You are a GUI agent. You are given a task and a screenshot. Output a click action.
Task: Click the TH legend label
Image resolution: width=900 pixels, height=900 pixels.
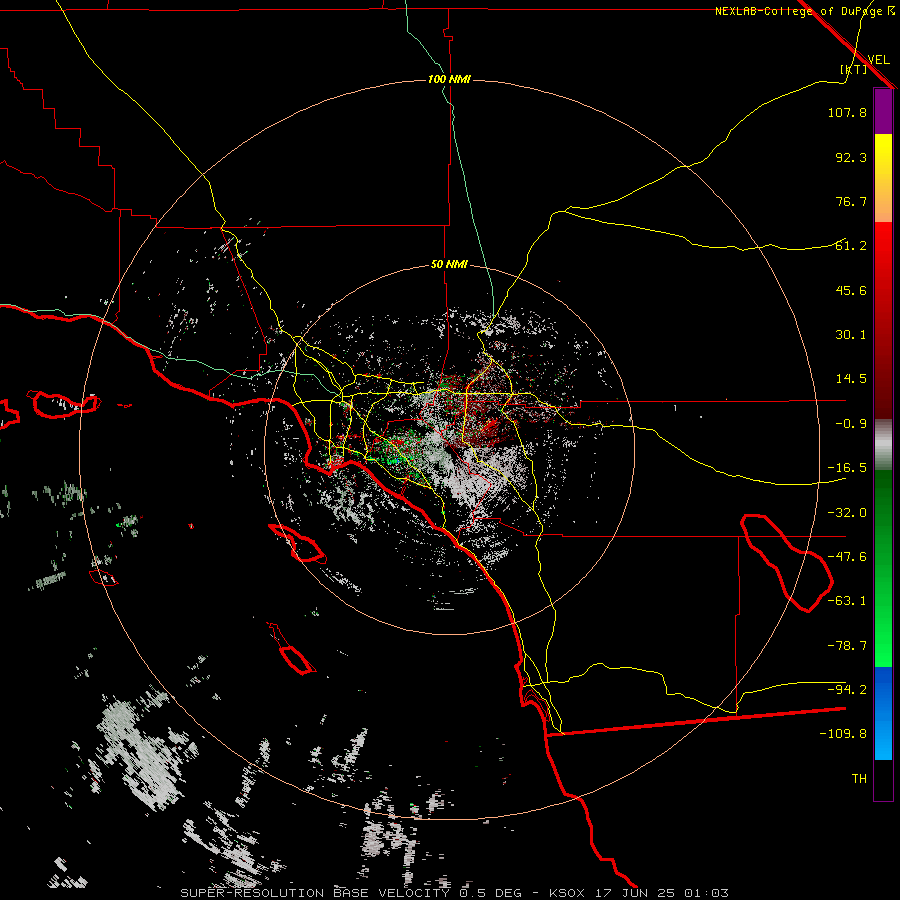click(859, 779)
